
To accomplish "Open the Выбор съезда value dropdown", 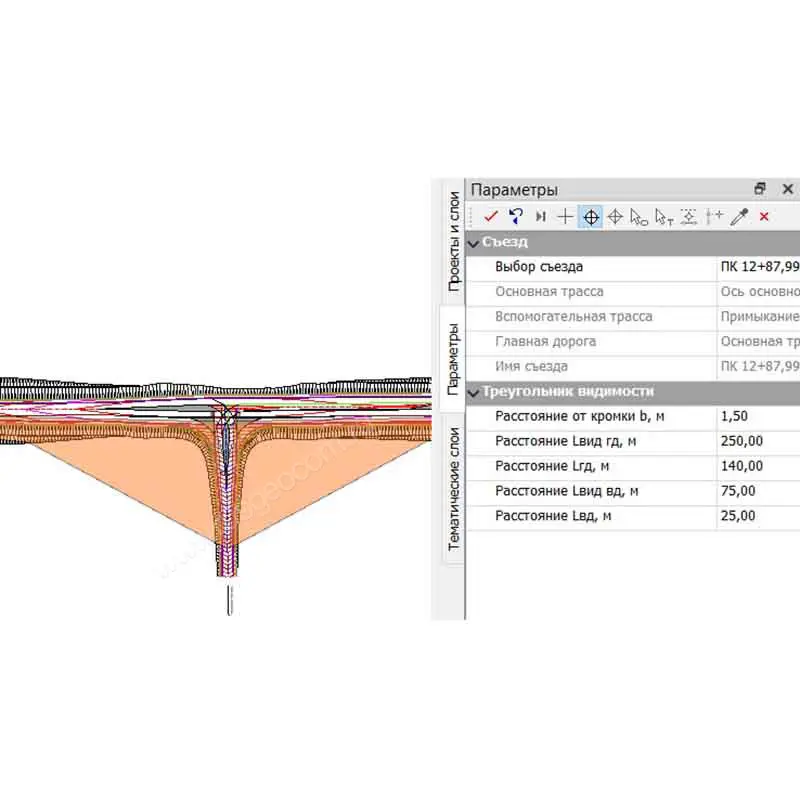I will click(758, 267).
